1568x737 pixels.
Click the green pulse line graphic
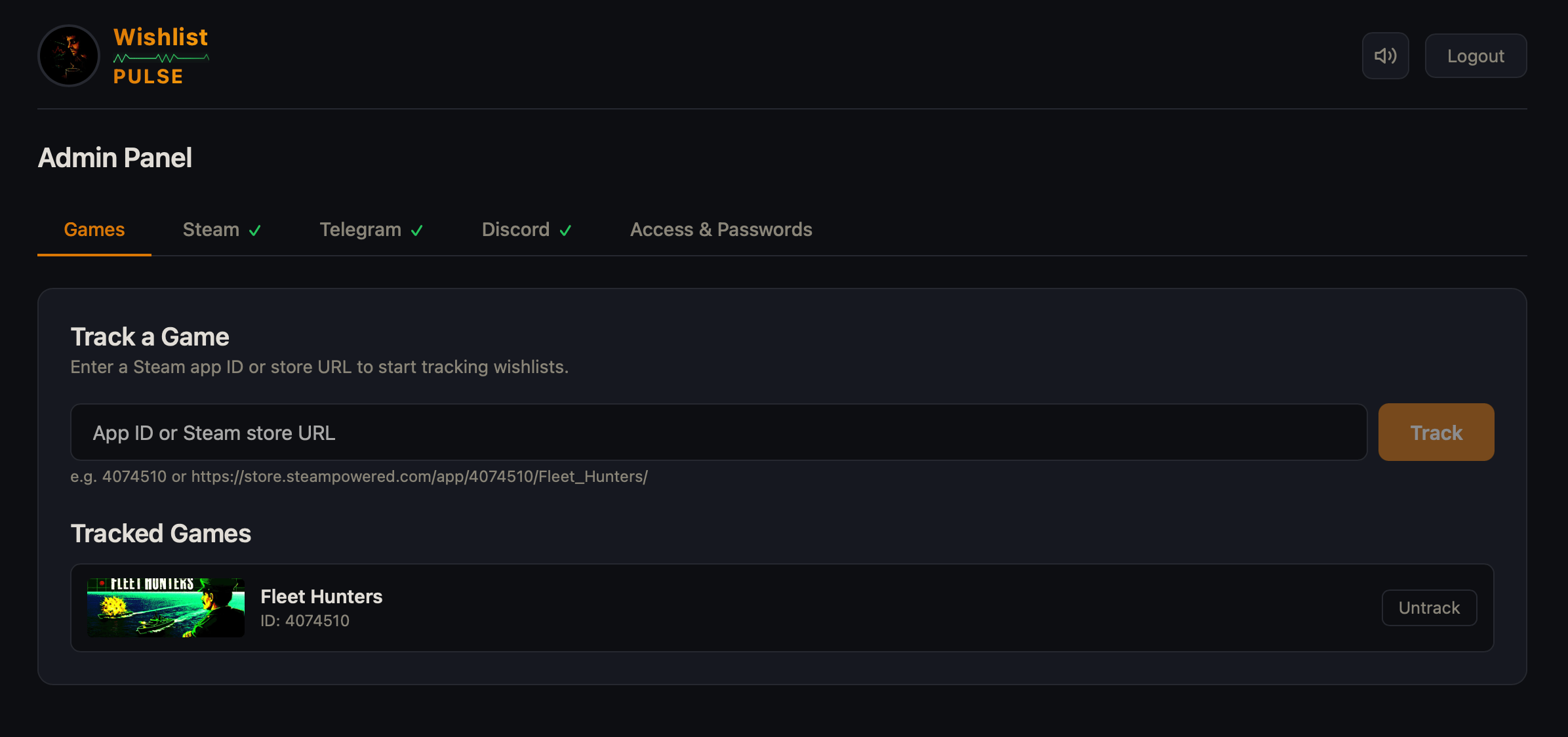161,58
